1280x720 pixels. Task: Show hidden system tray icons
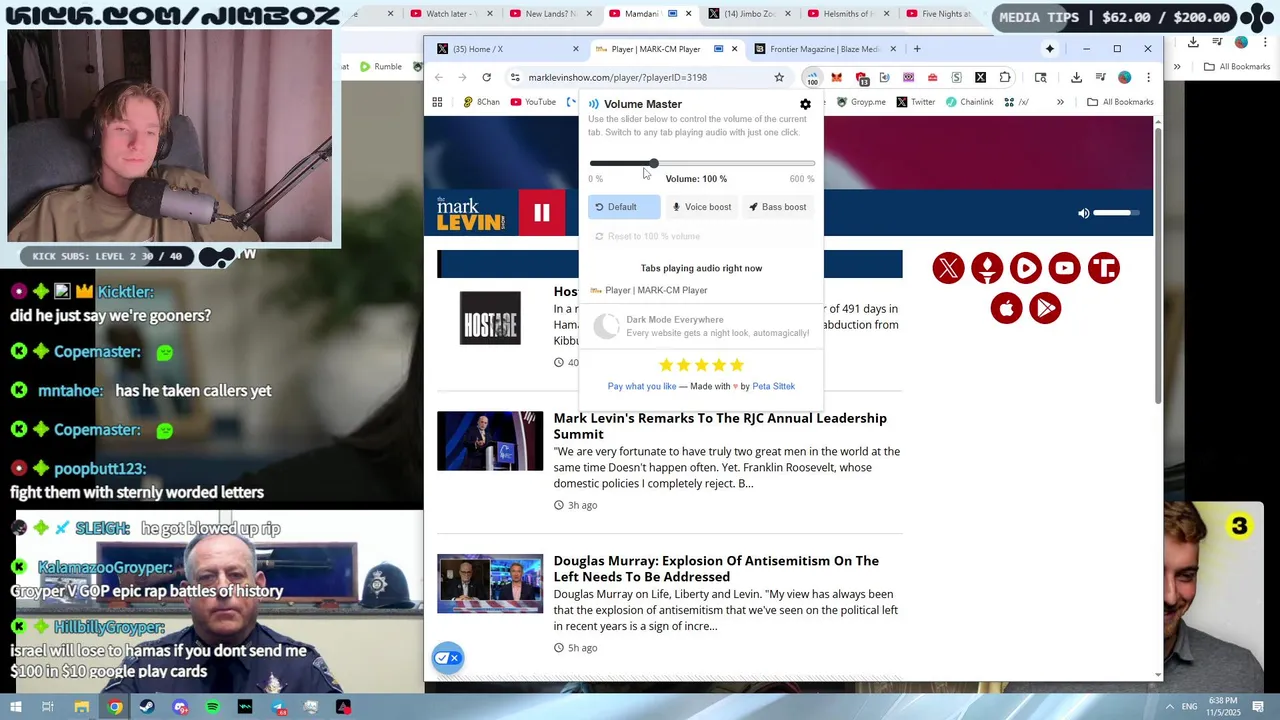[x=1169, y=707]
